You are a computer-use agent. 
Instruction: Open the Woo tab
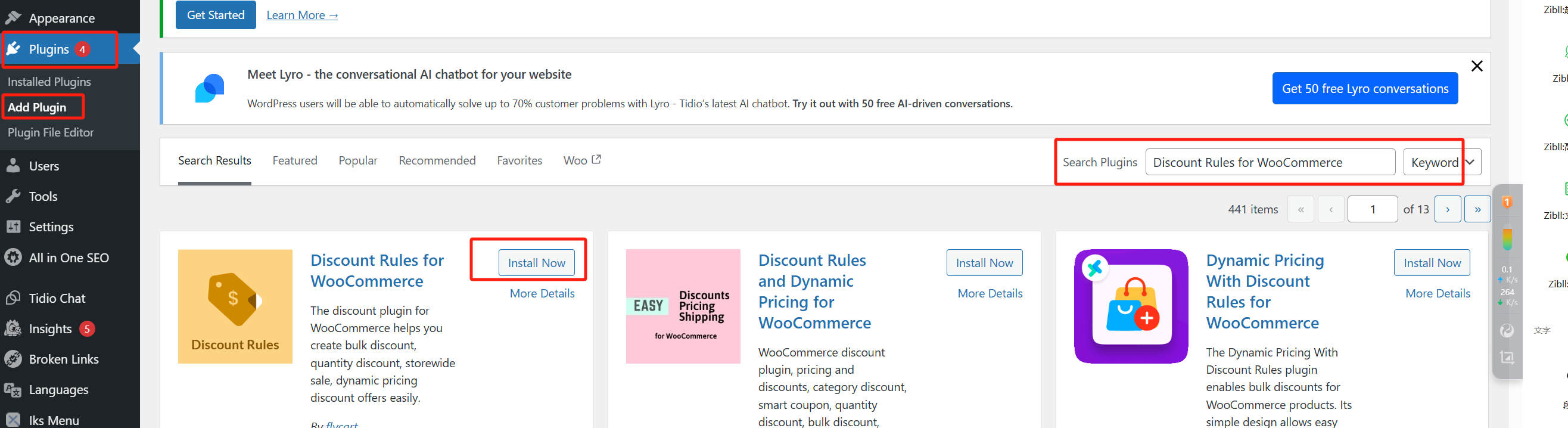(582, 160)
